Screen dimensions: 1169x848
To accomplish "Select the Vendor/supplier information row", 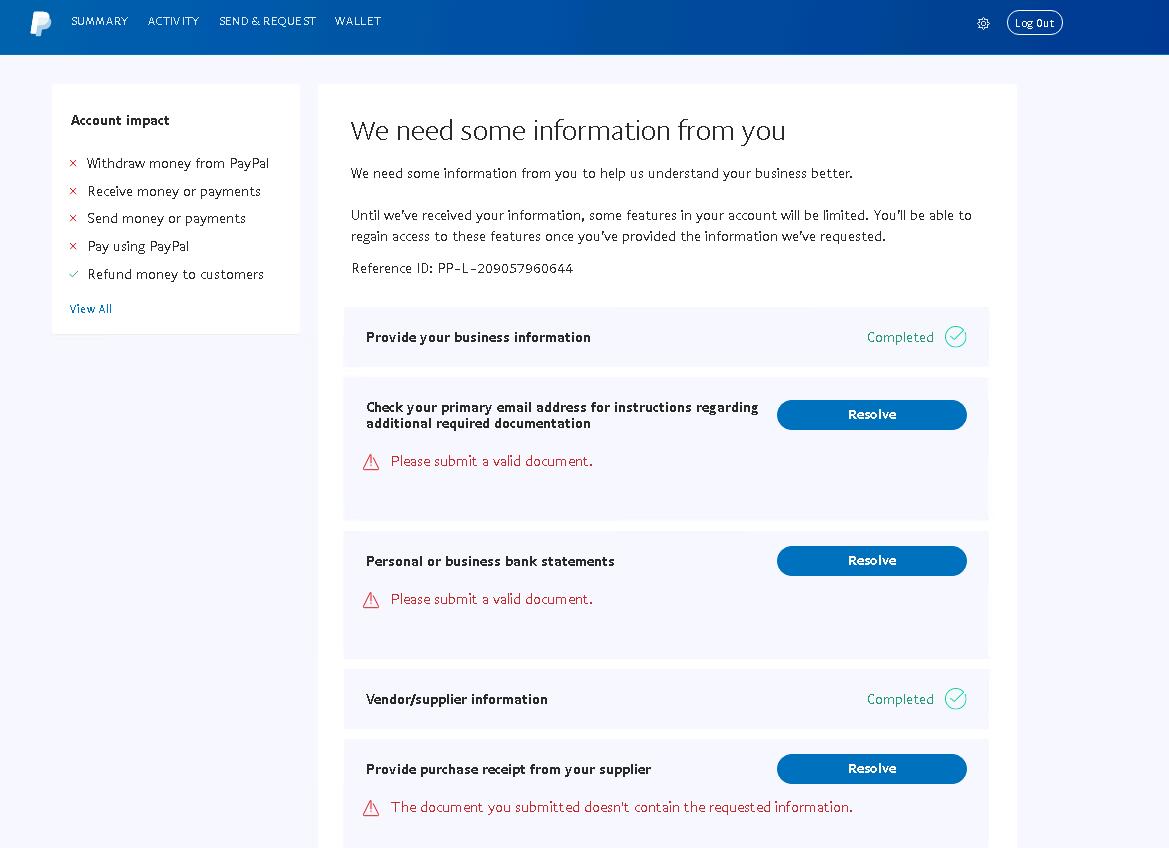I will 666,699.
